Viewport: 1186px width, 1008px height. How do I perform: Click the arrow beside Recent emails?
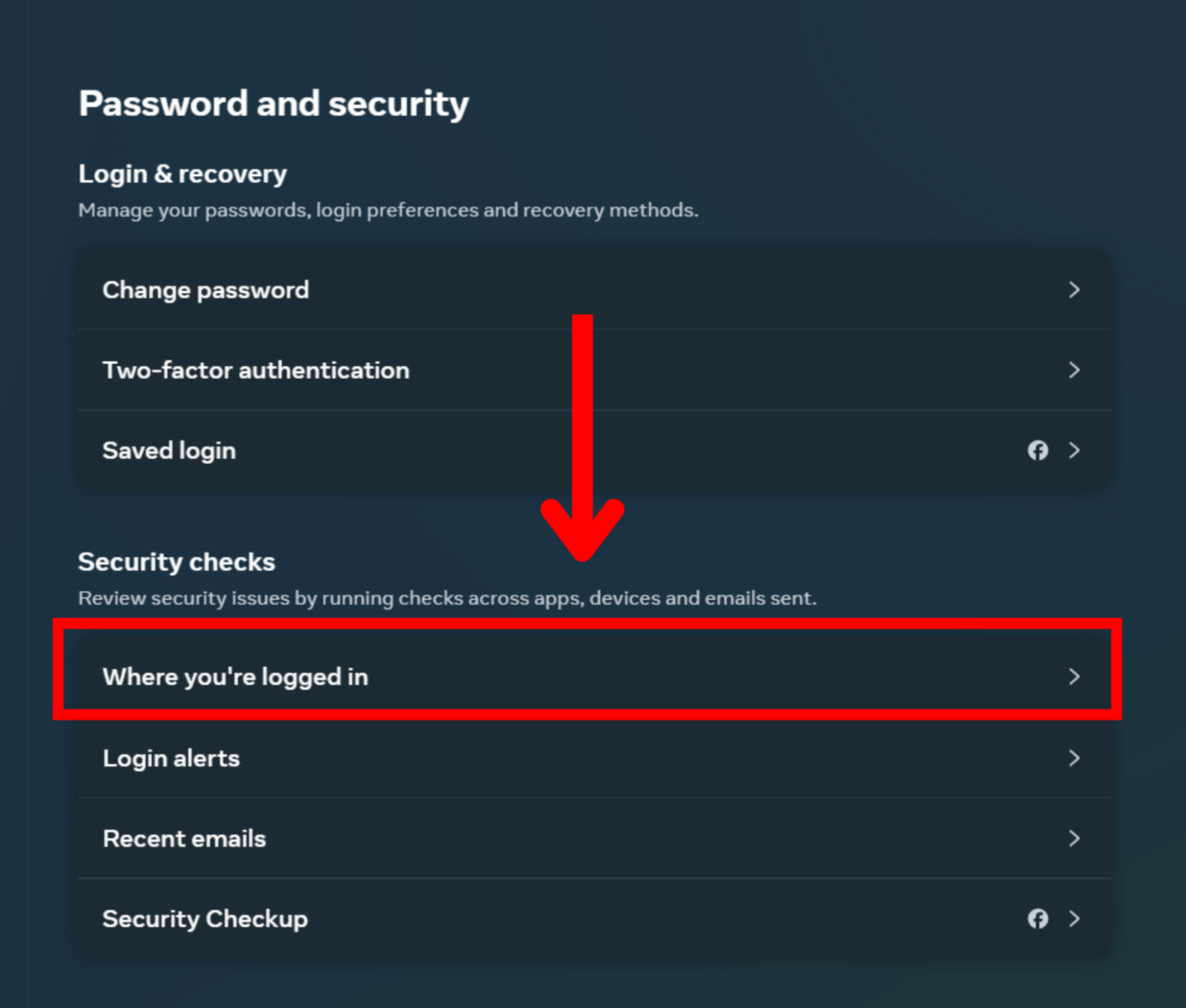click(x=1074, y=839)
